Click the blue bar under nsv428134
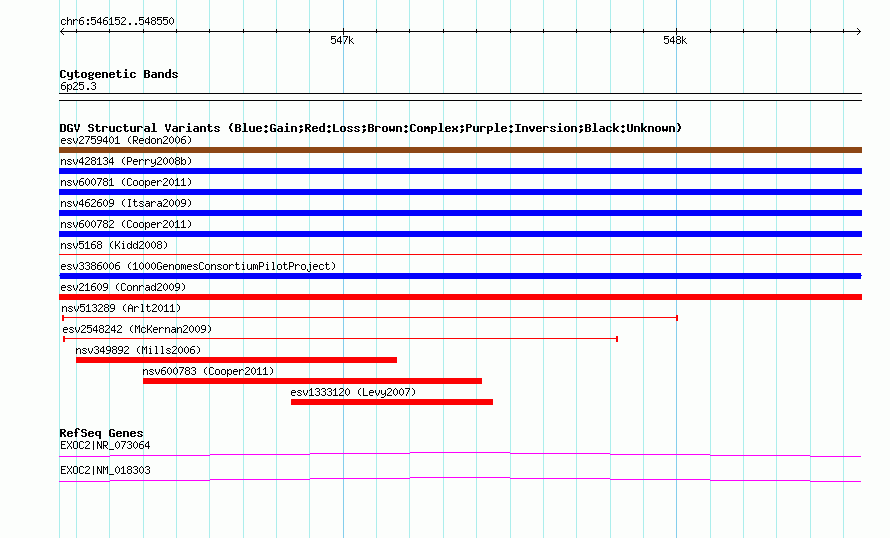Viewport: 890px width, 538px height. coord(460,171)
